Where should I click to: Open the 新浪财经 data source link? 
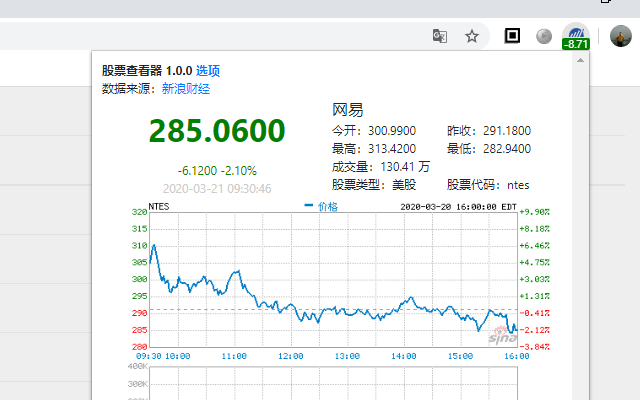click(186, 89)
